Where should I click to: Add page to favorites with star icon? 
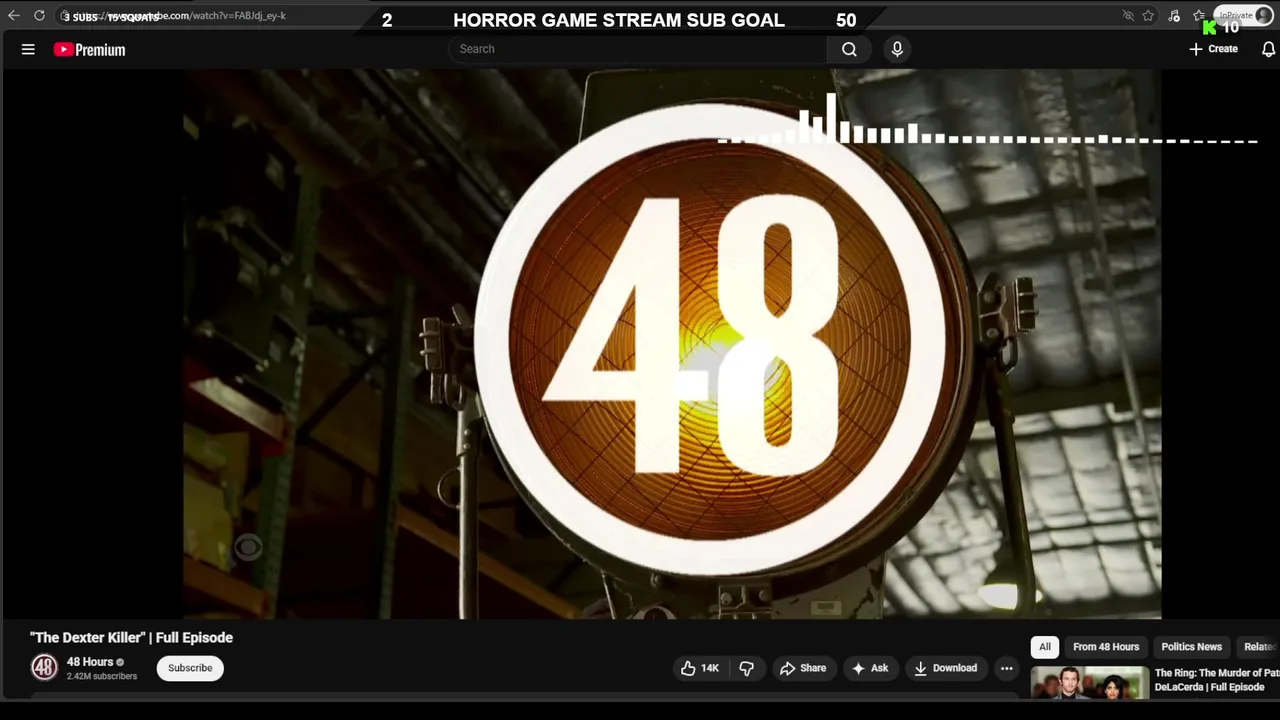click(x=1148, y=16)
